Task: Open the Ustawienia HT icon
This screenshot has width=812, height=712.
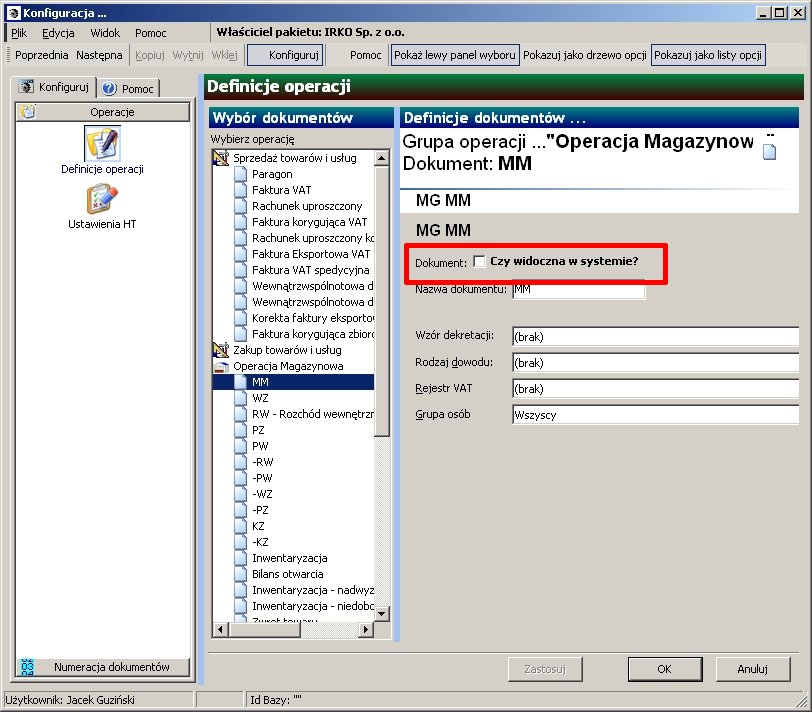Action: tap(102, 199)
